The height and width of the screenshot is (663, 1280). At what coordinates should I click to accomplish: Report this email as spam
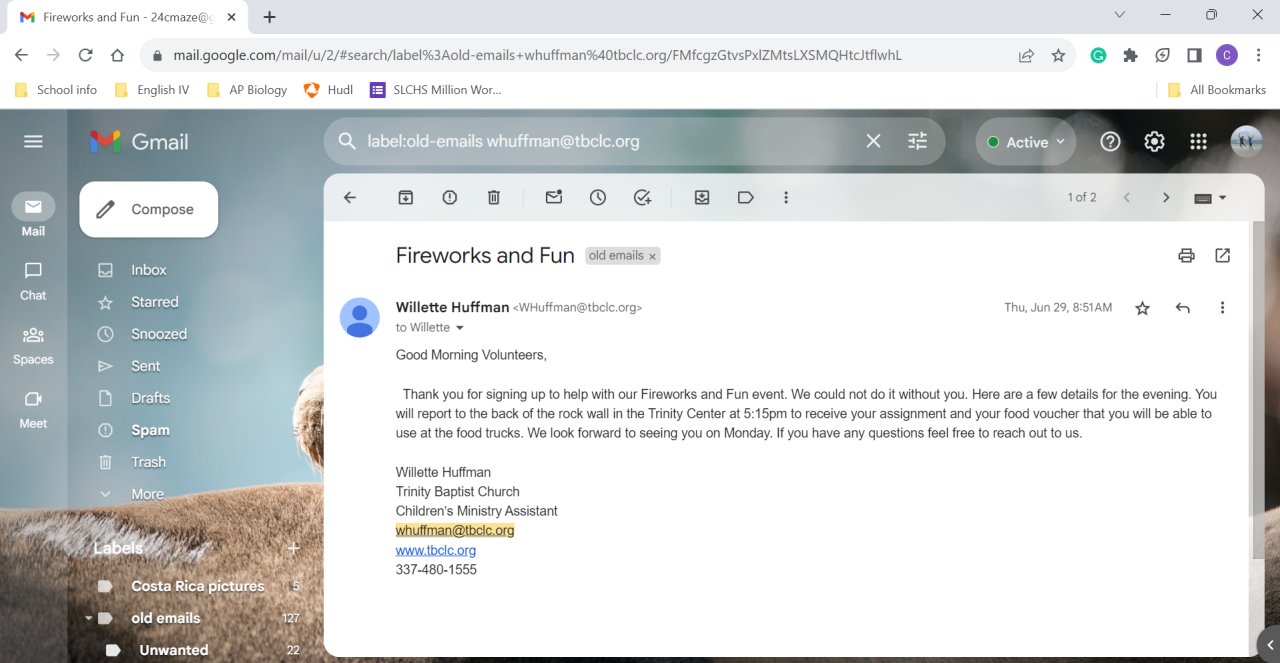pyautogui.click(x=450, y=198)
